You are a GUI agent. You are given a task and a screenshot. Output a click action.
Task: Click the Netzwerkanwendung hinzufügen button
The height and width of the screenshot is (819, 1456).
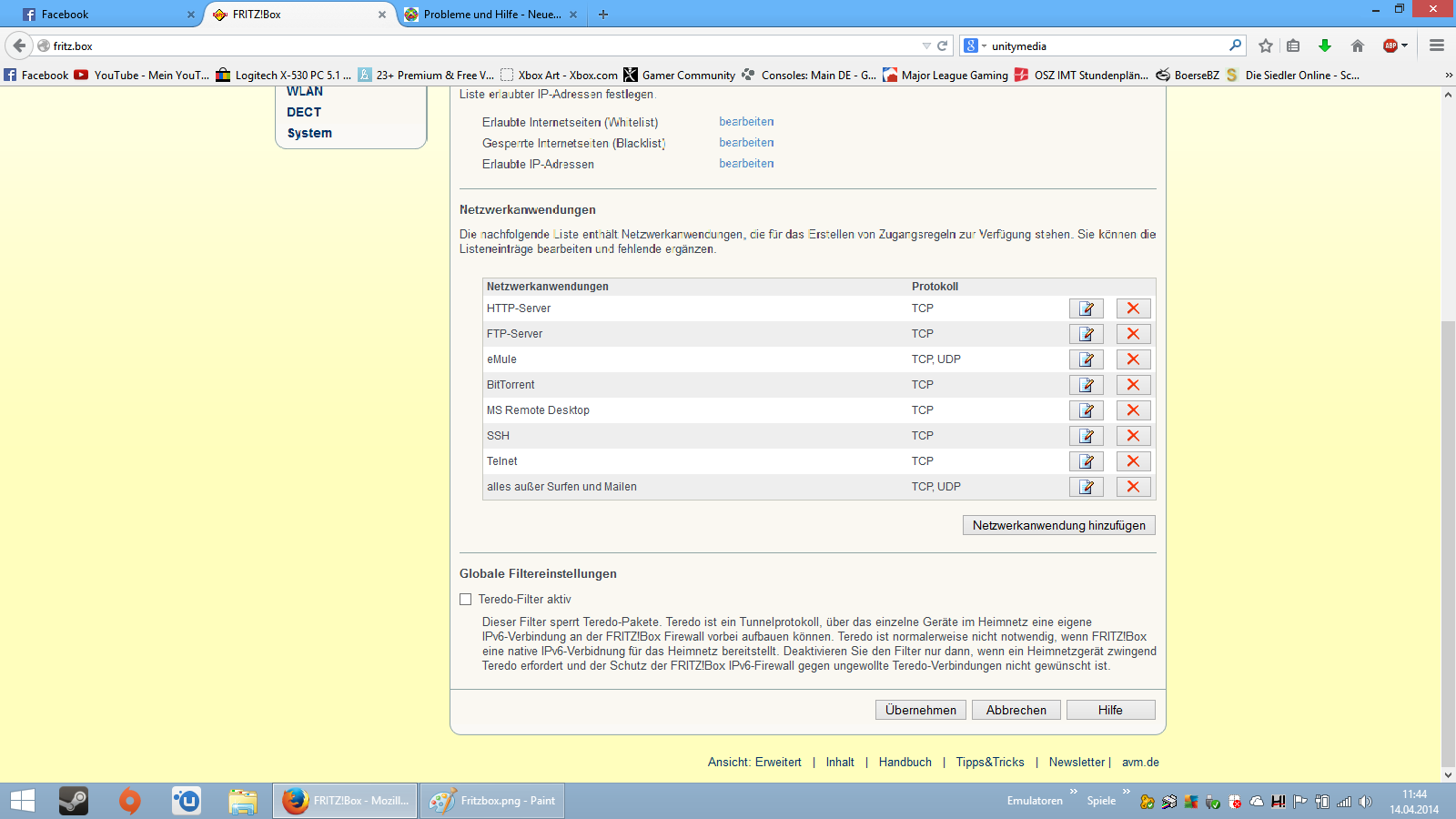click(x=1058, y=525)
